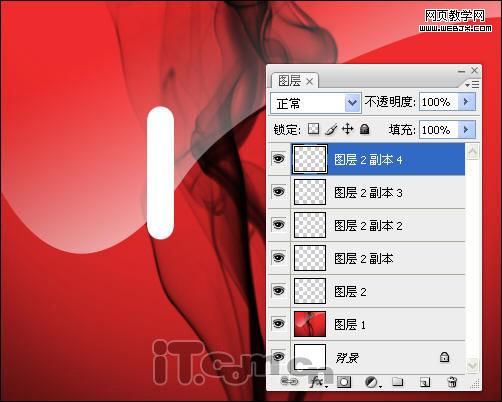The height and width of the screenshot is (402, 502).
Task: Delete layer with trash icon
Action: (x=452, y=382)
